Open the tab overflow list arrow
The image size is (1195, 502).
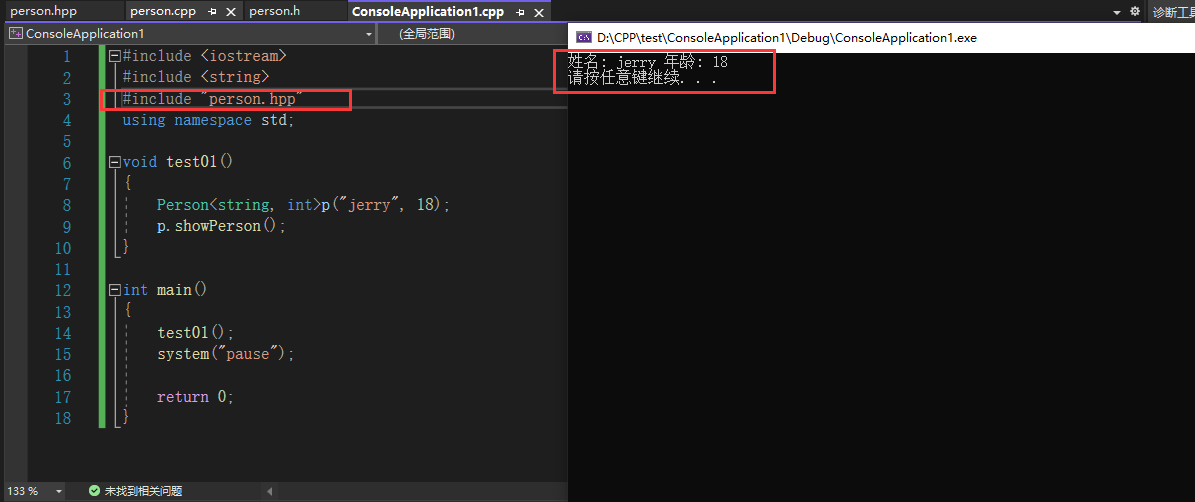[x=1117, y=12]
